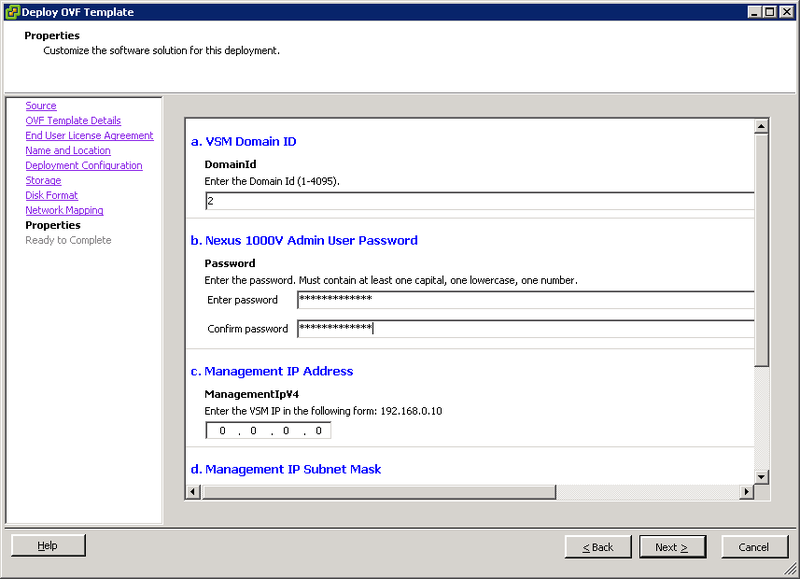Viewport: 800px width, 579px height.
Task: Open the End User License Agreement step
Action: 89,135
